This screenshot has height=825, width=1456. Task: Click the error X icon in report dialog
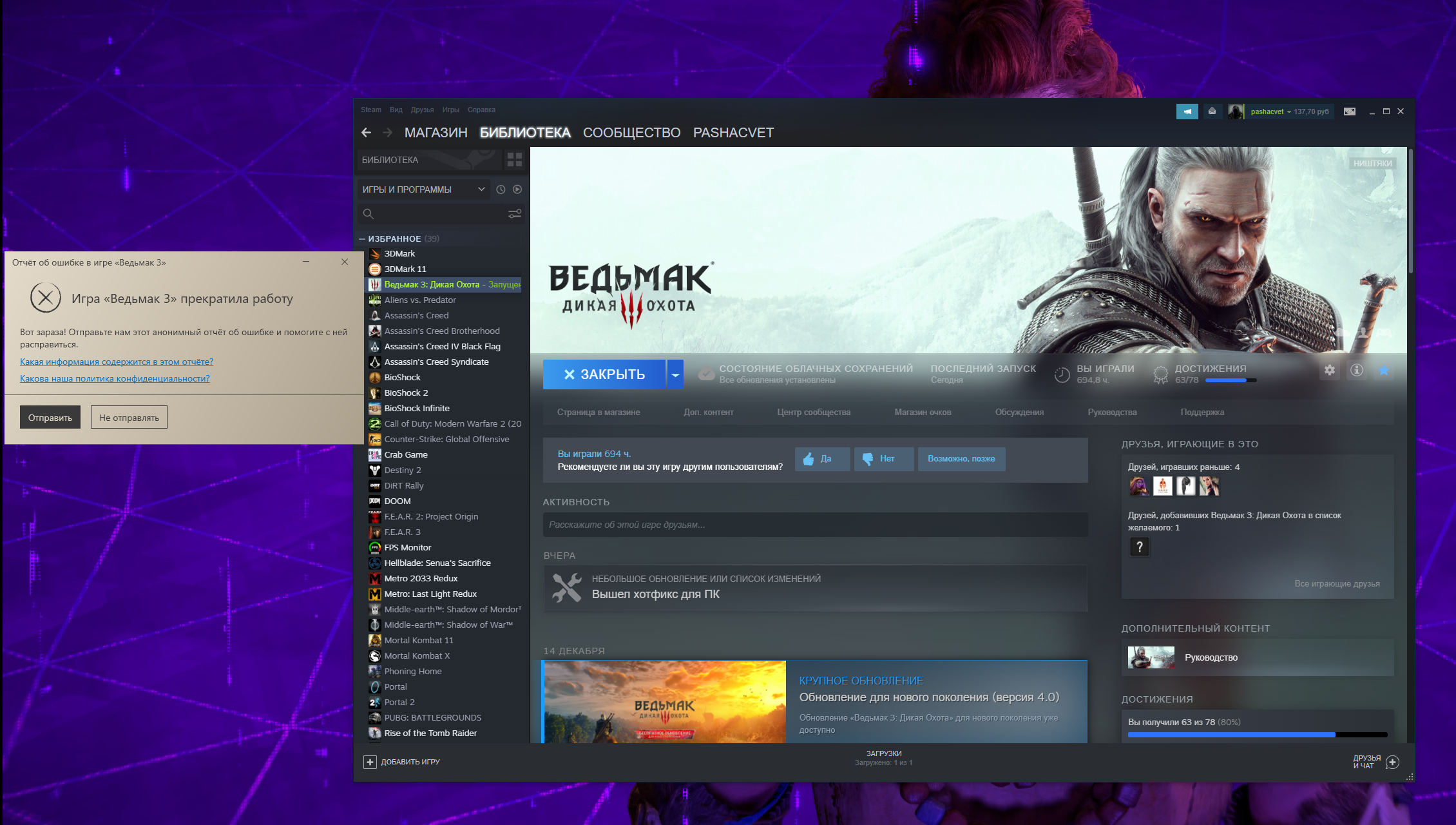46,298
